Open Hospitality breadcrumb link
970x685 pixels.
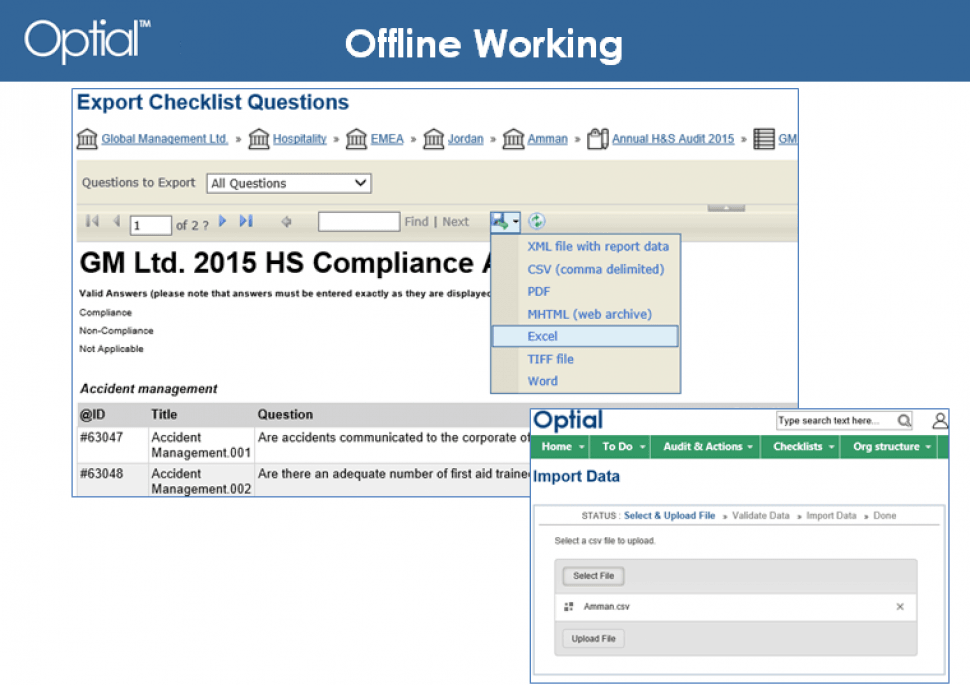click(299, 139)
